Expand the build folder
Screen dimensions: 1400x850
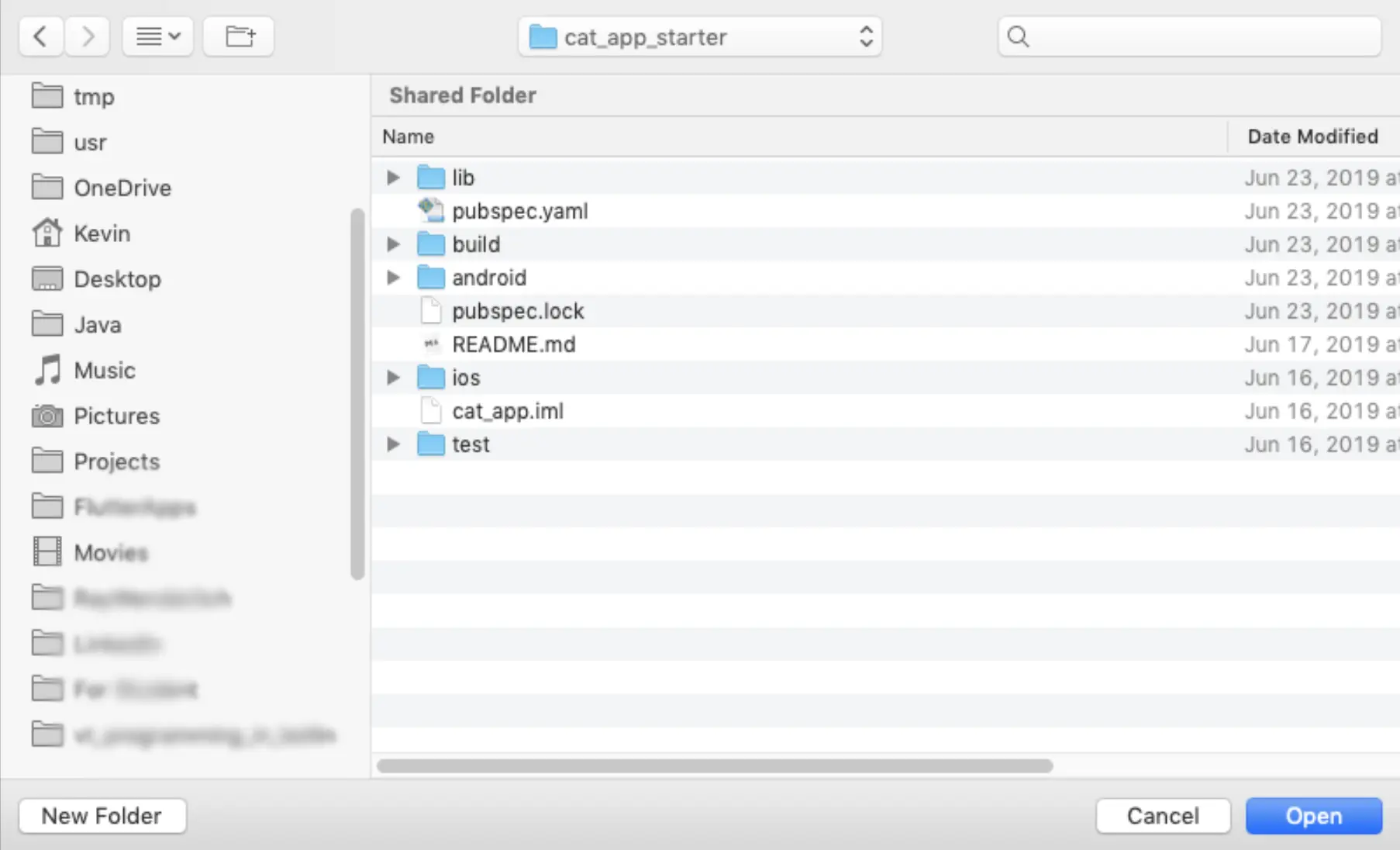pyautogui.click(x=394, y=244)
